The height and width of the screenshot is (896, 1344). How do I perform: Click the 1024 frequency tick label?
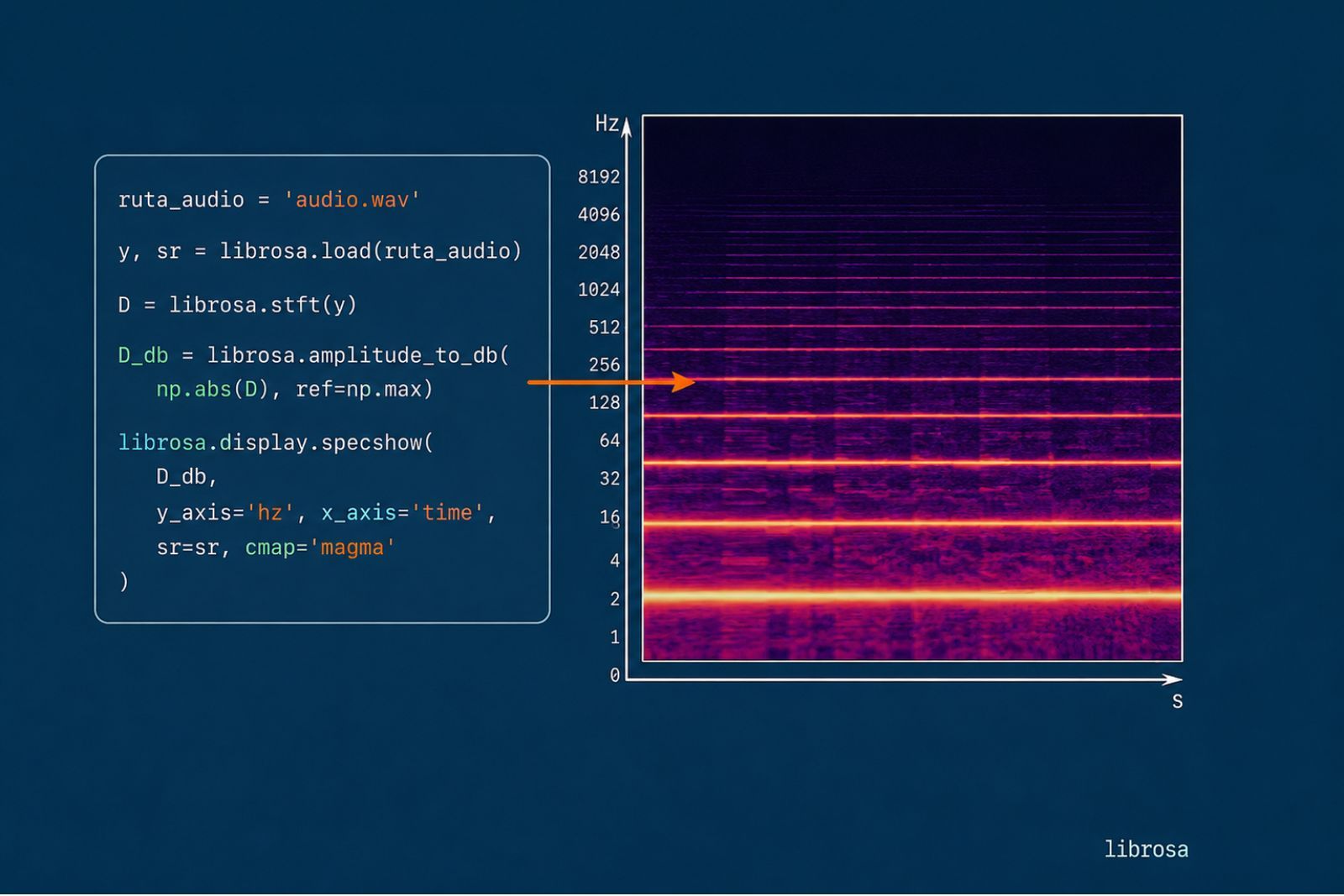[599, 290]
